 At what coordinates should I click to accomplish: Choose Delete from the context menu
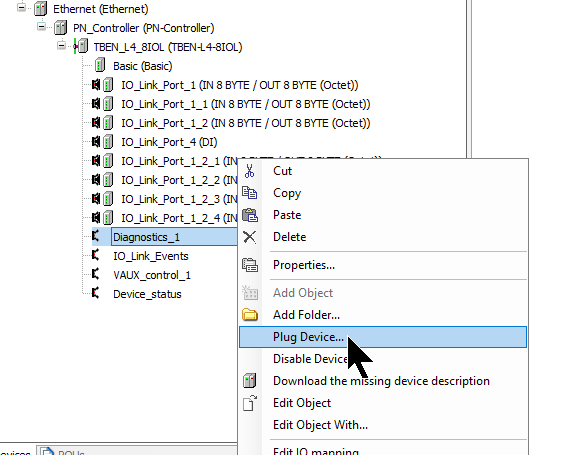383,237
